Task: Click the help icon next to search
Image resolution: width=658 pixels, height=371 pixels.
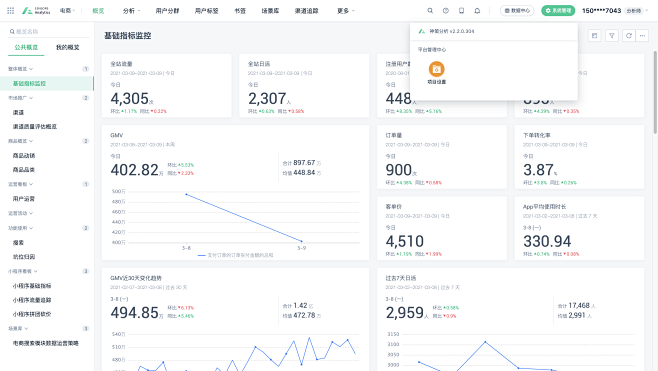Action: point(446,10)
